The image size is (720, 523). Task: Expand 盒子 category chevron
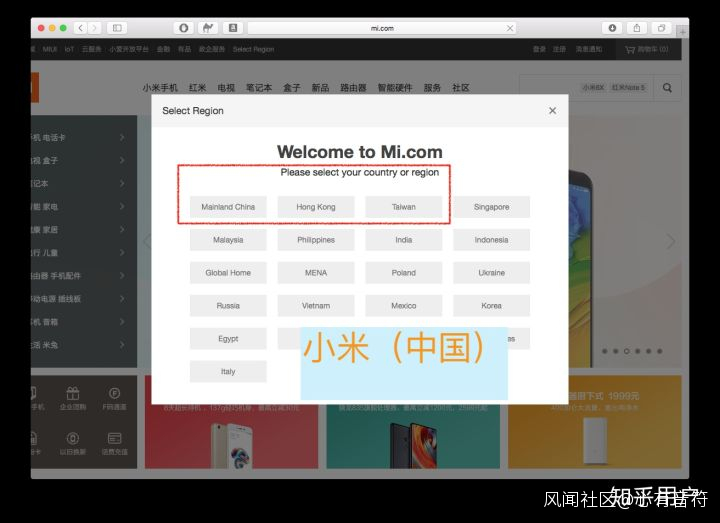[x=122, y=160]
